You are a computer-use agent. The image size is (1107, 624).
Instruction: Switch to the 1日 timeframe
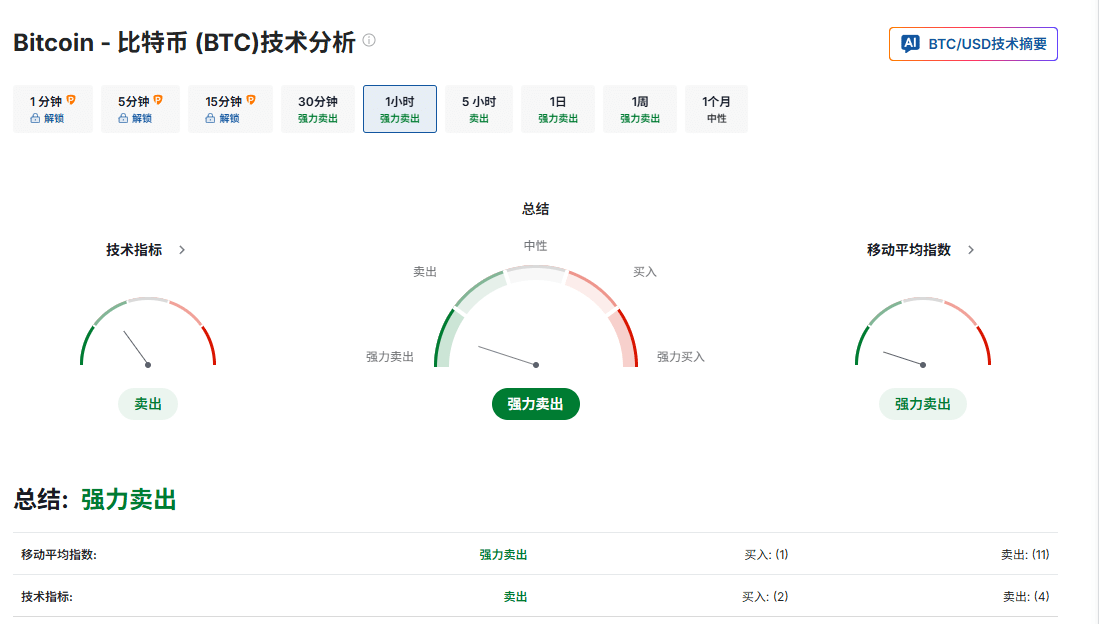click(x=558, y=109)
